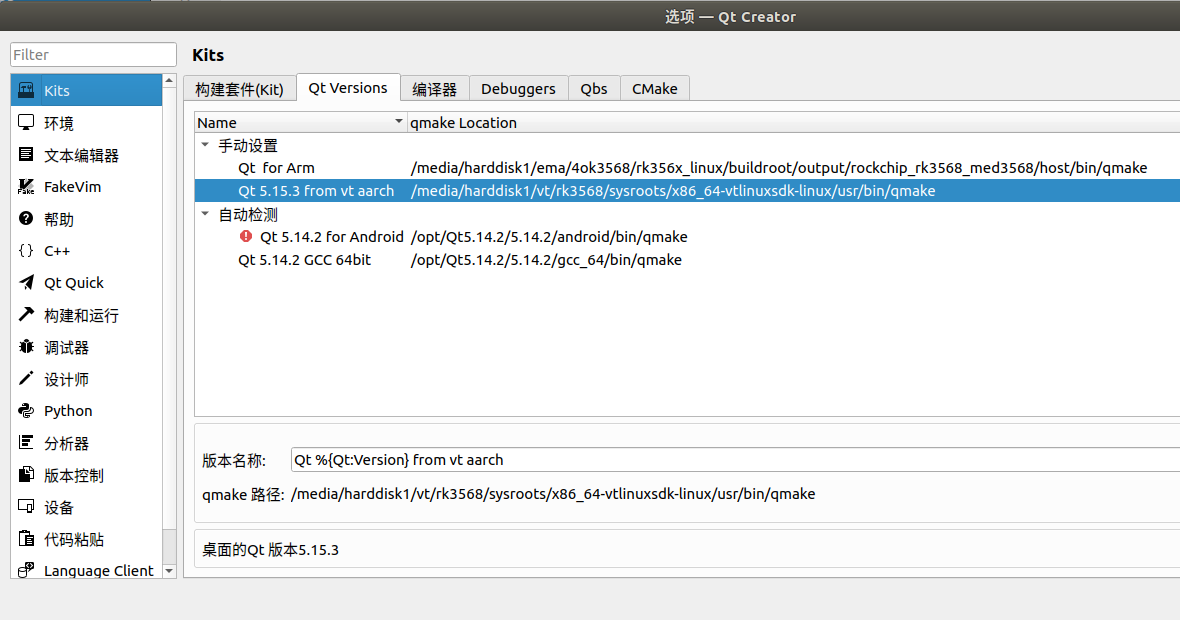Click the Name column sort arrow

(x=399, y=121)
